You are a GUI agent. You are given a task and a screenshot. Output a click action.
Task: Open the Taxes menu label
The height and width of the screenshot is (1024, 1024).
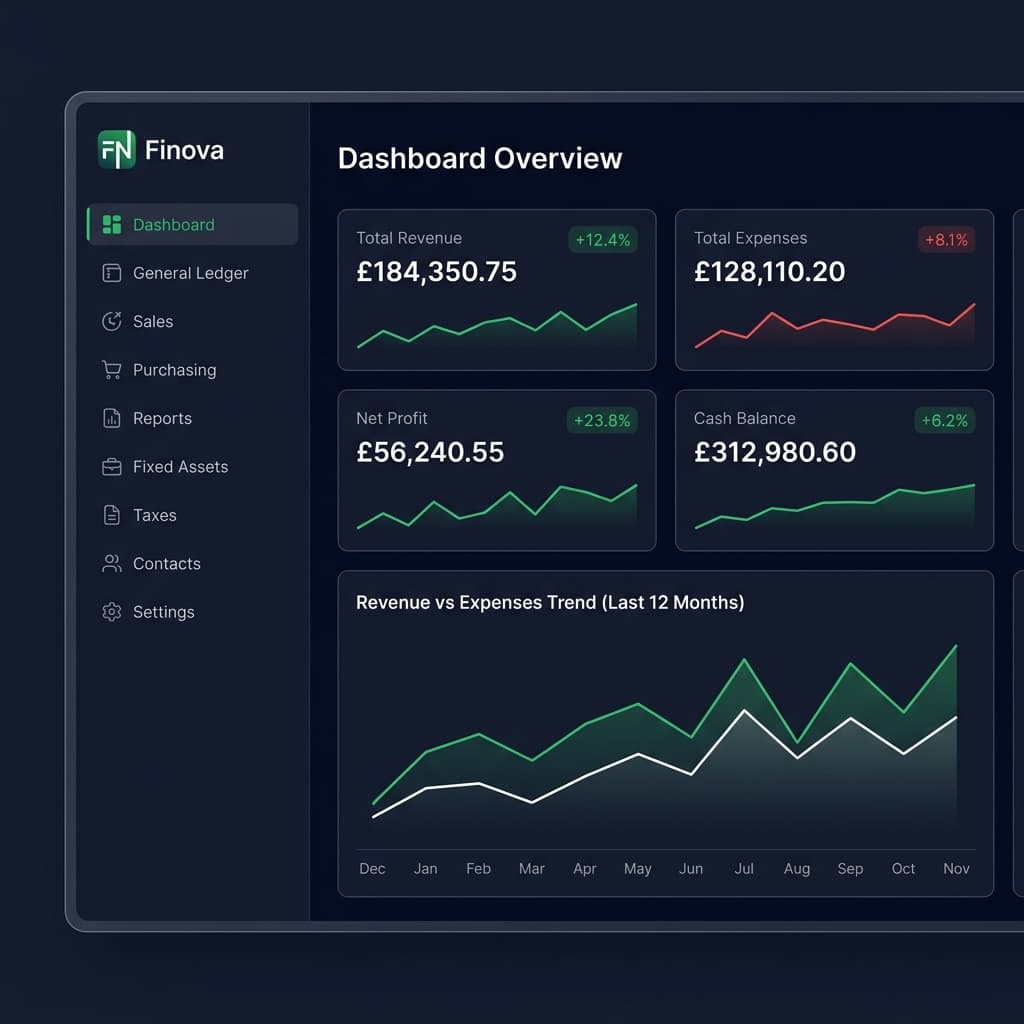click(x=155, y=515)
